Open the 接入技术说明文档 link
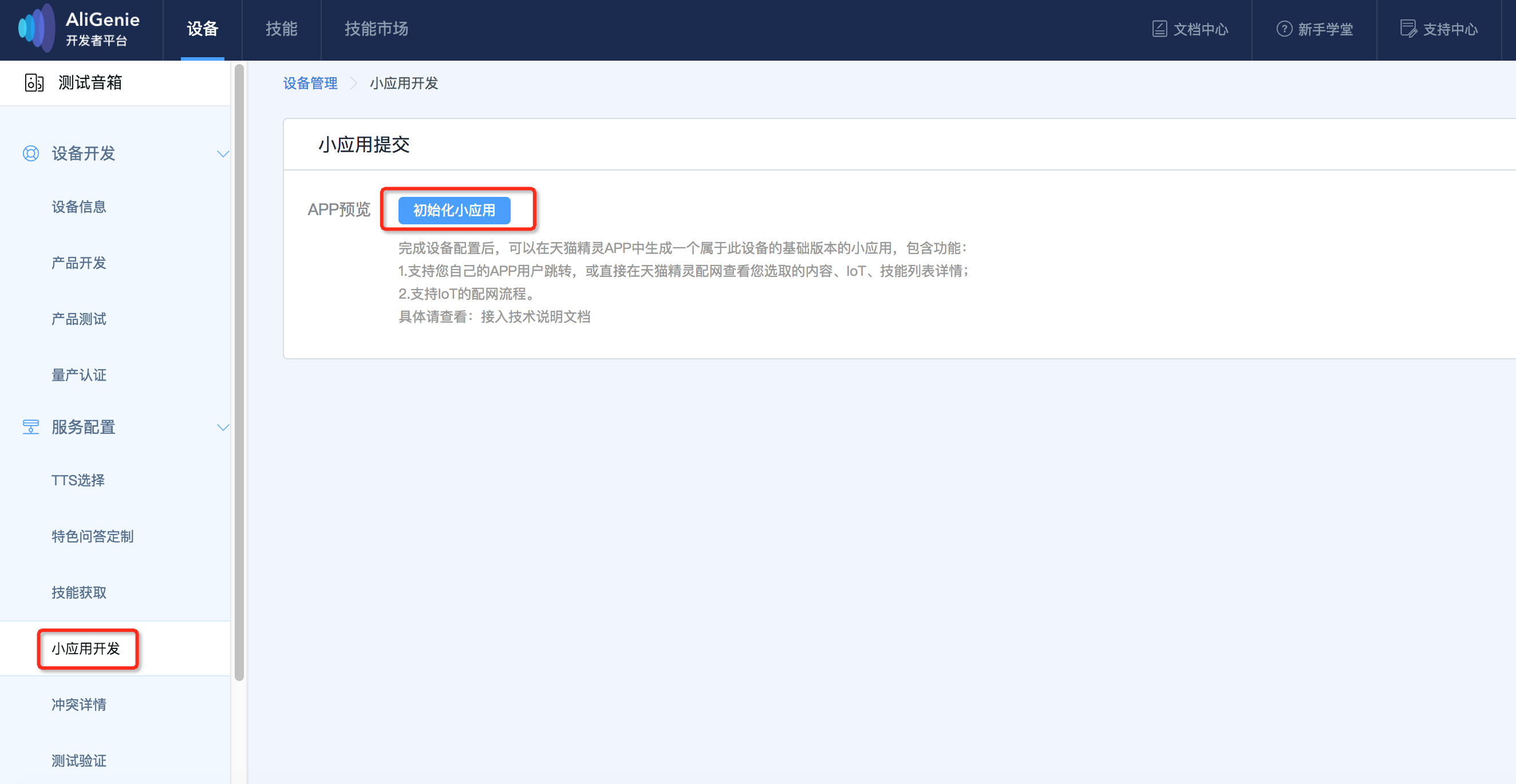This screenshot has width=1516, height=784. [535, 316]
